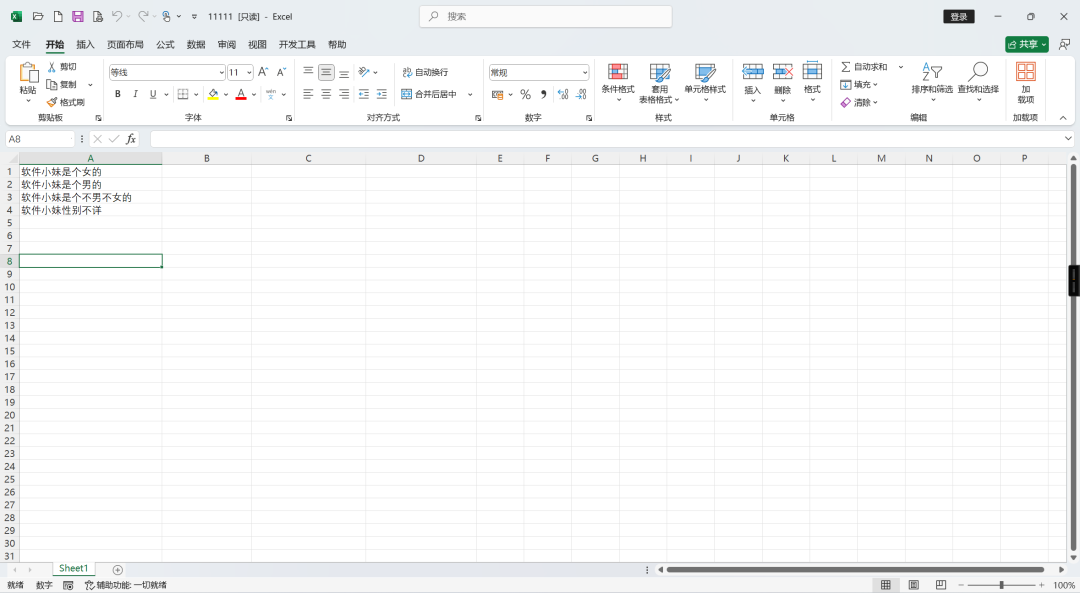
Task: Click the increase font size icon
Action: [263, 72]
